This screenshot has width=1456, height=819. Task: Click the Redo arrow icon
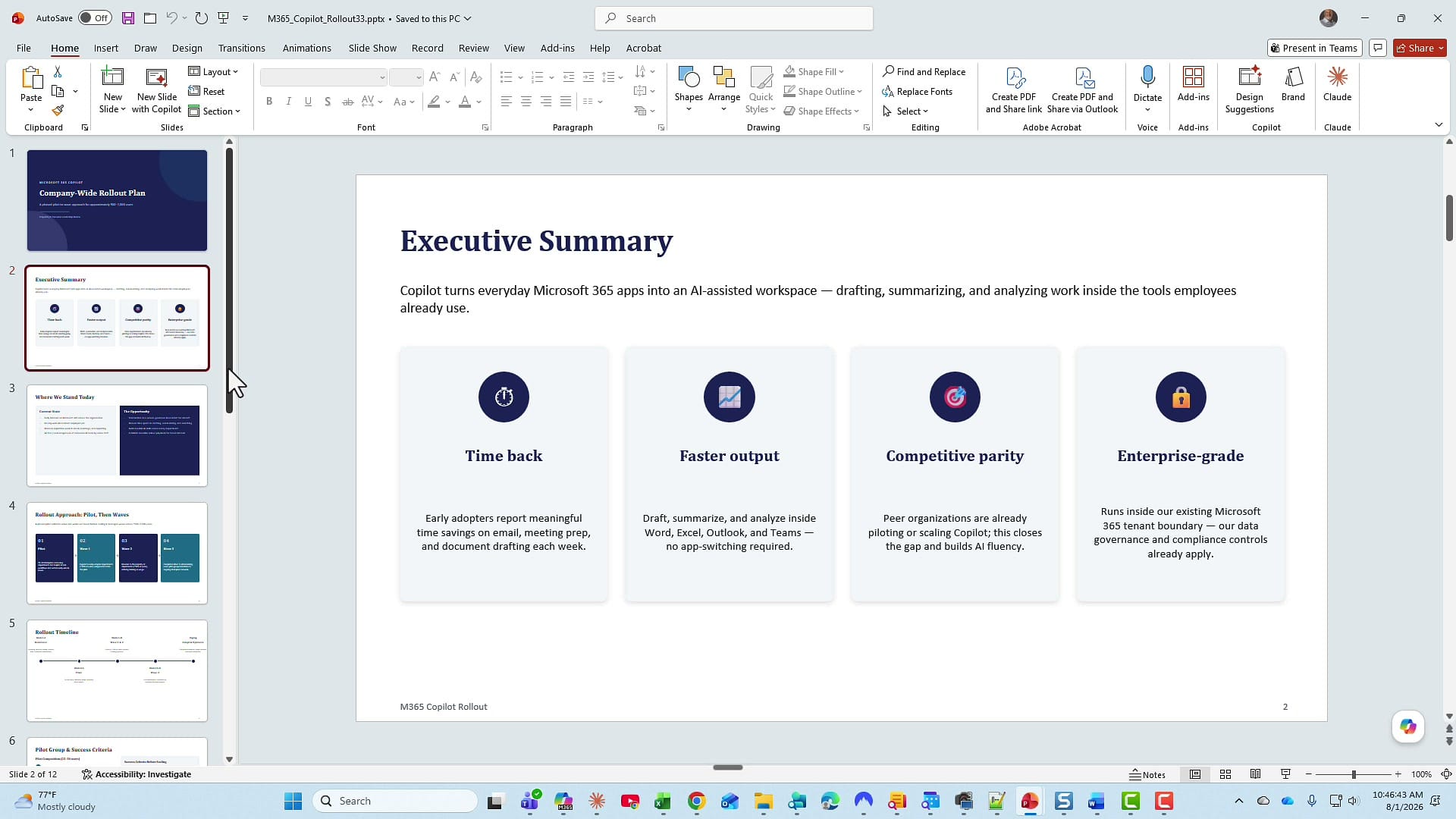point(201,18)
